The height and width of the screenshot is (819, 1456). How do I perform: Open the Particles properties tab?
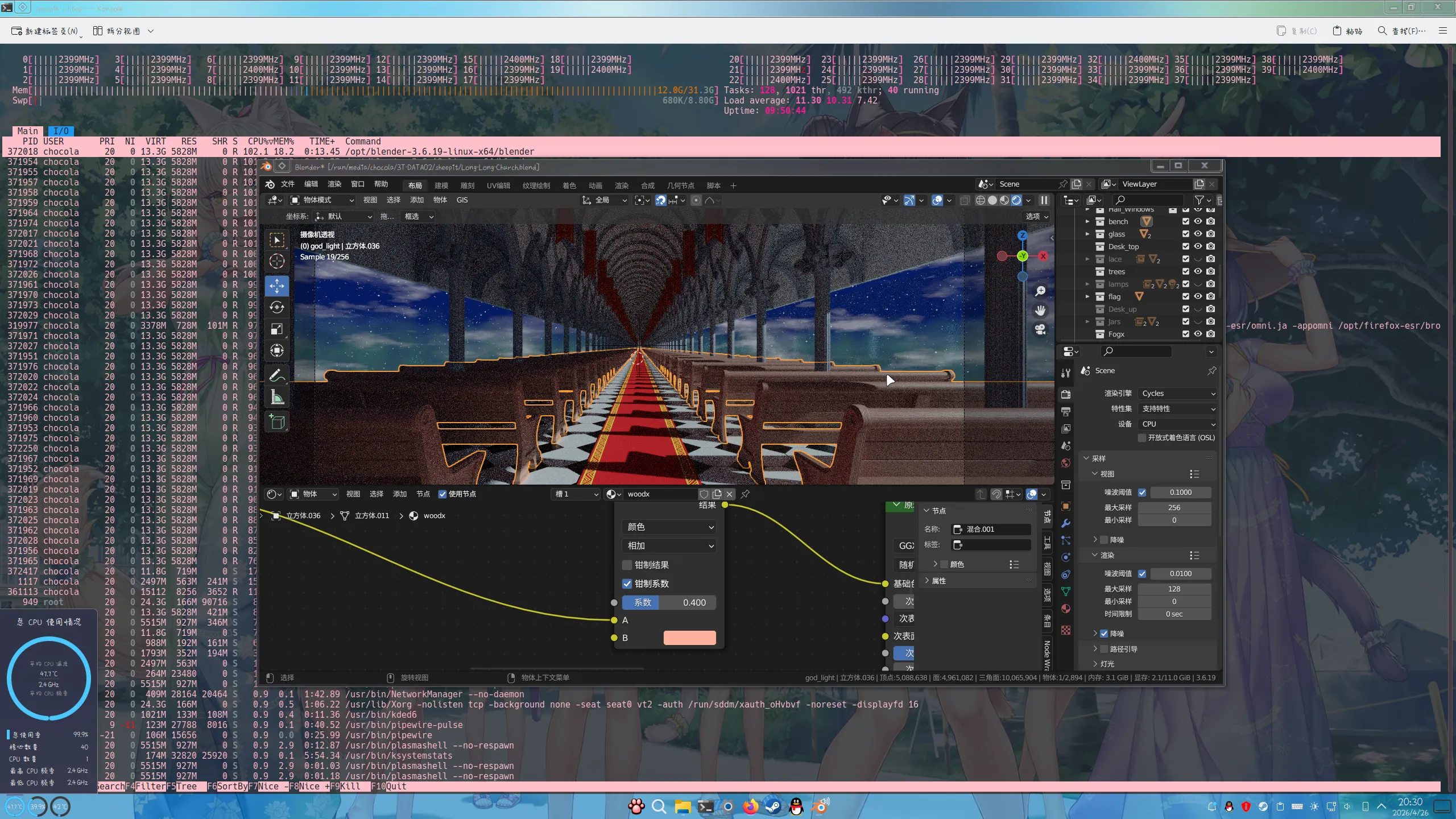click(x=1066, y=540)
